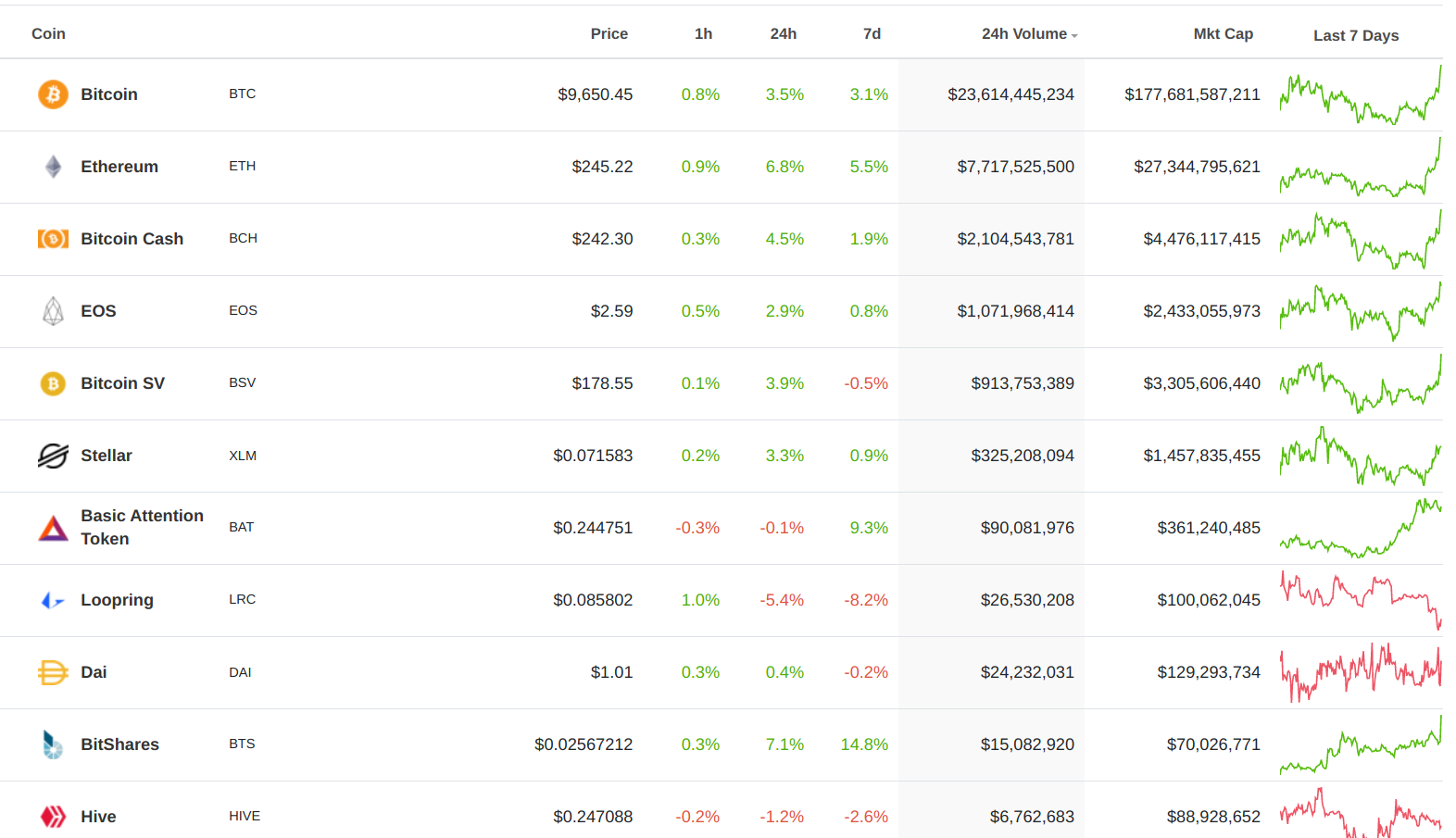Open the Ethereum coin name link
Viewport: 1456px width, 838px height.
119,167
